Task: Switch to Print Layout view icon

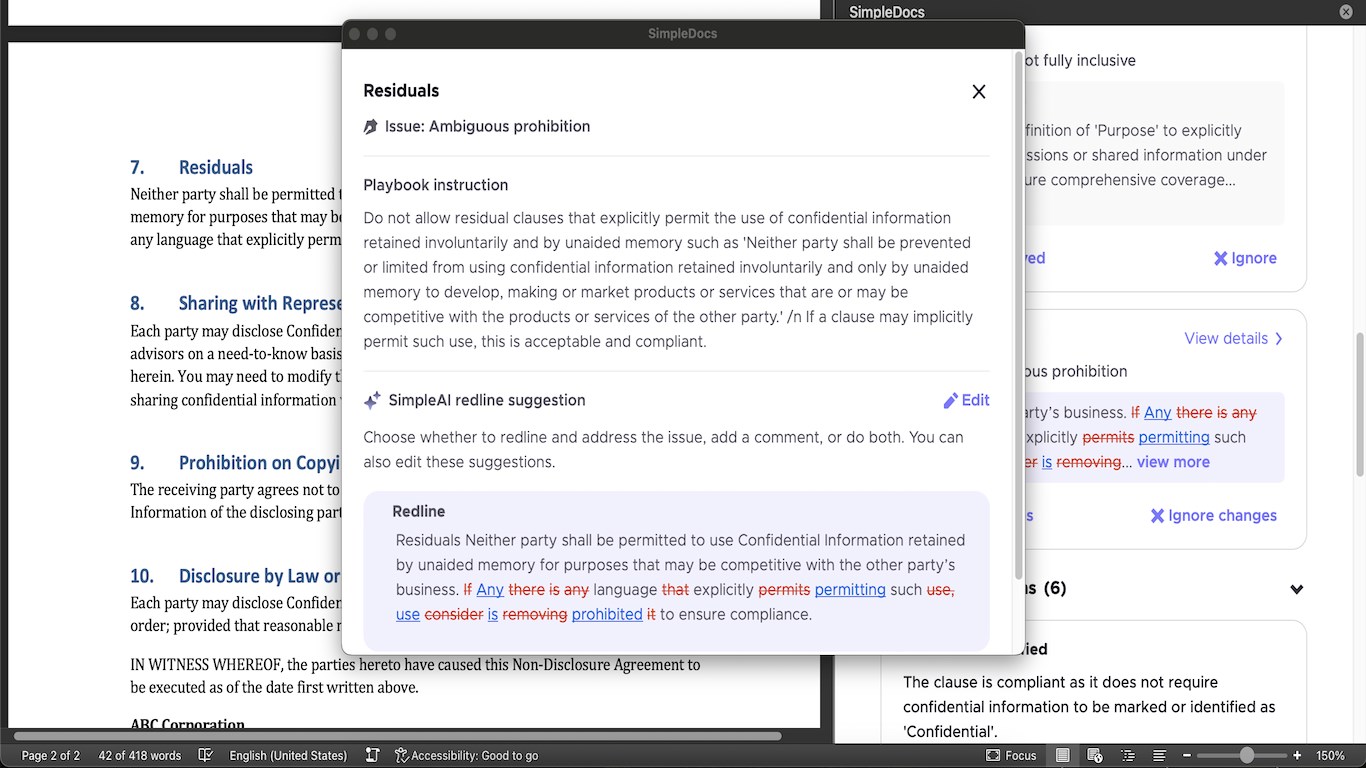Action: [1063, 755]
